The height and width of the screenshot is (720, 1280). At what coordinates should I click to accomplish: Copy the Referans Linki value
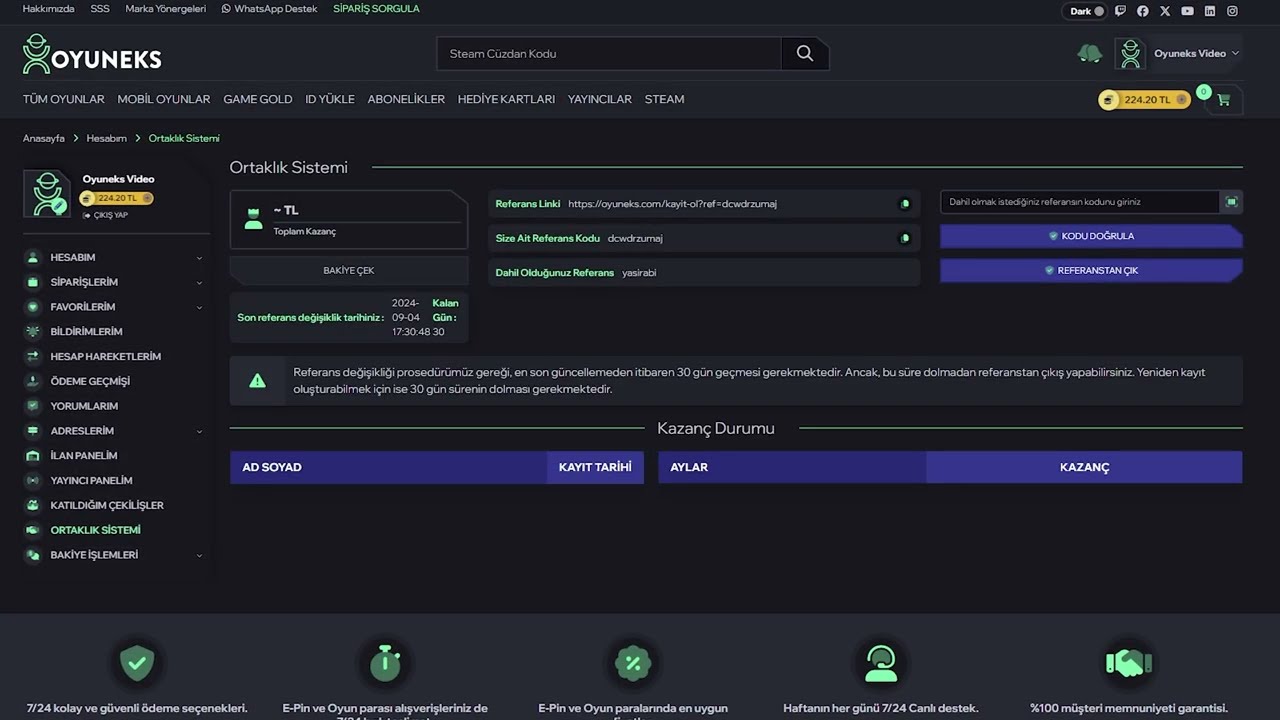coord(905,204)
